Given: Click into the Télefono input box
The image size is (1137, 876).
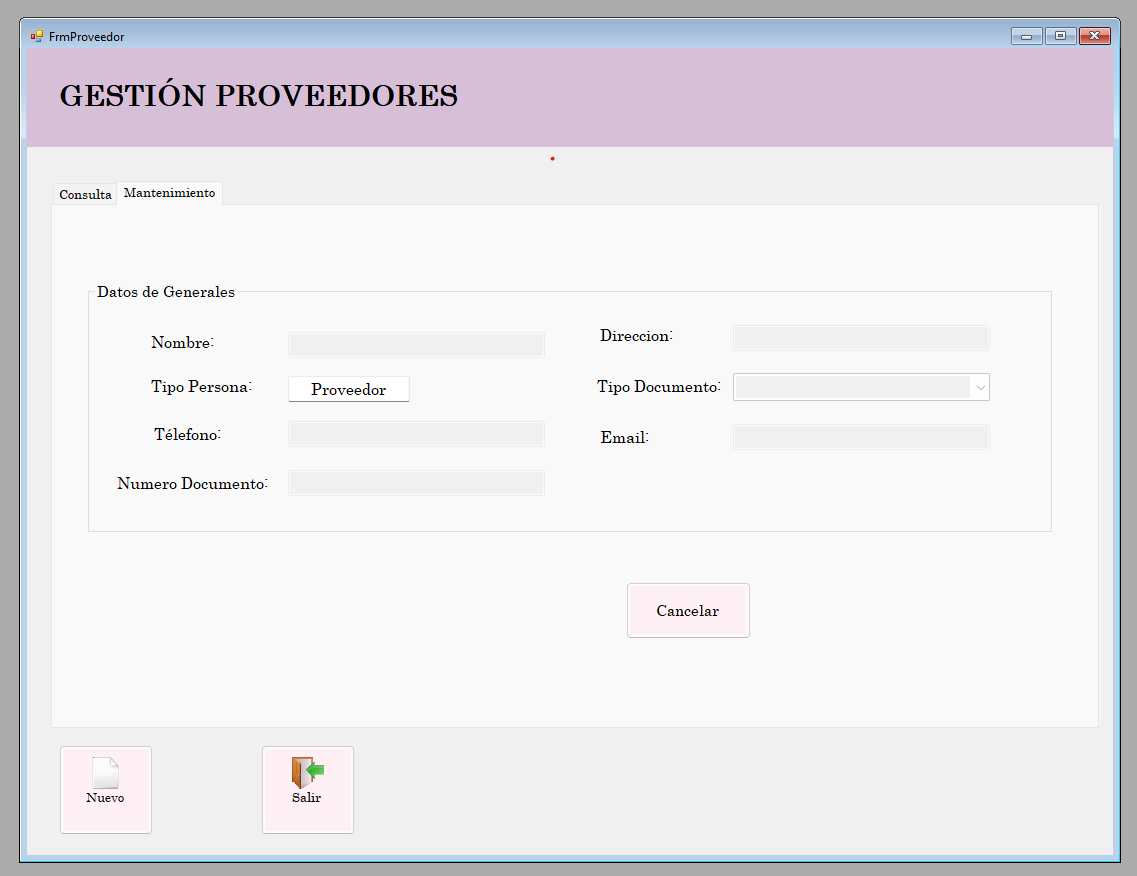Looking at the screenshot, I should (416, 434).
